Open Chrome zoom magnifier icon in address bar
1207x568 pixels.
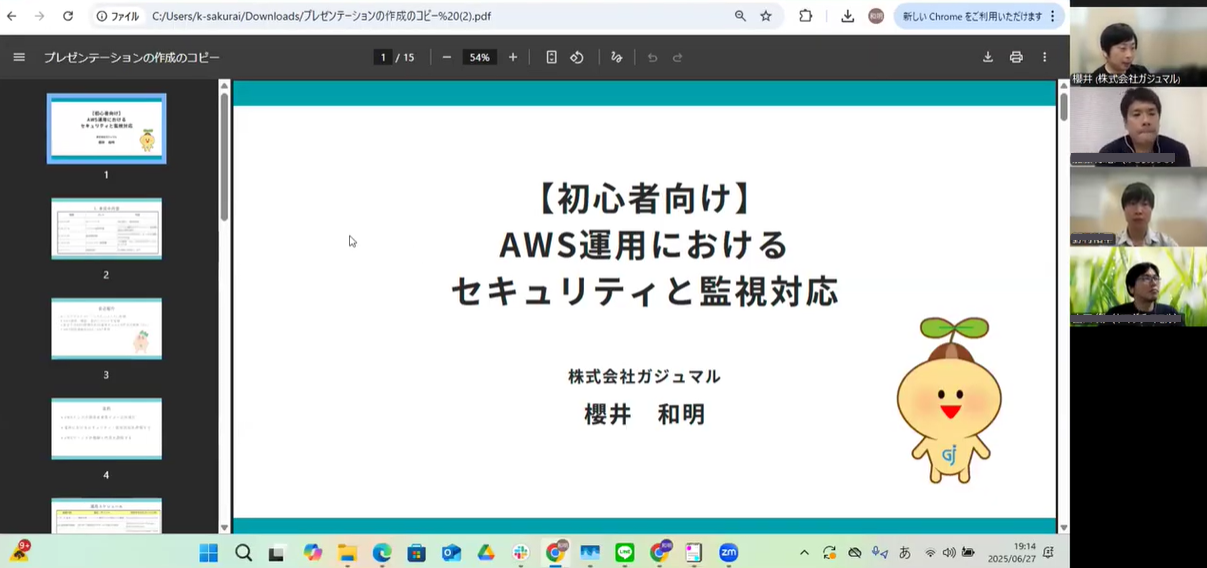pyautogui.click(x=740, y=16)
